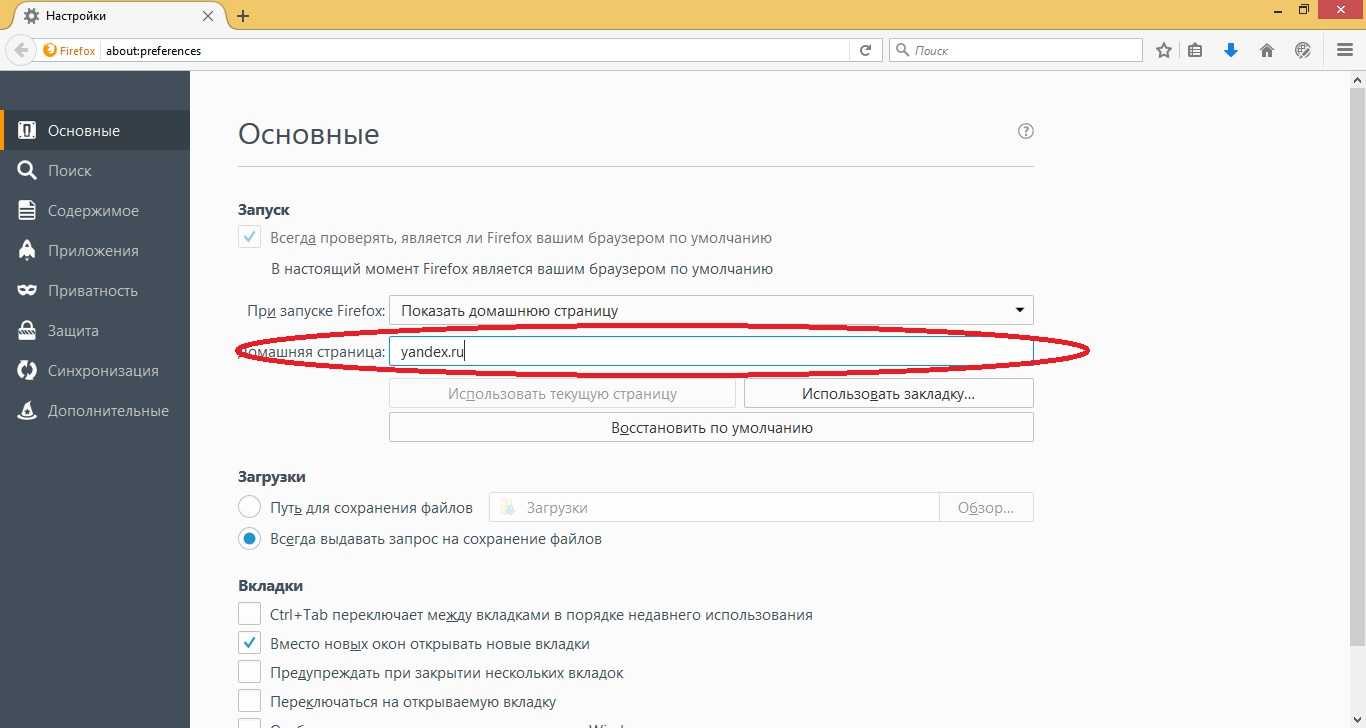
Task: Open the downloads arrow icon
Action: point(1231,50)
